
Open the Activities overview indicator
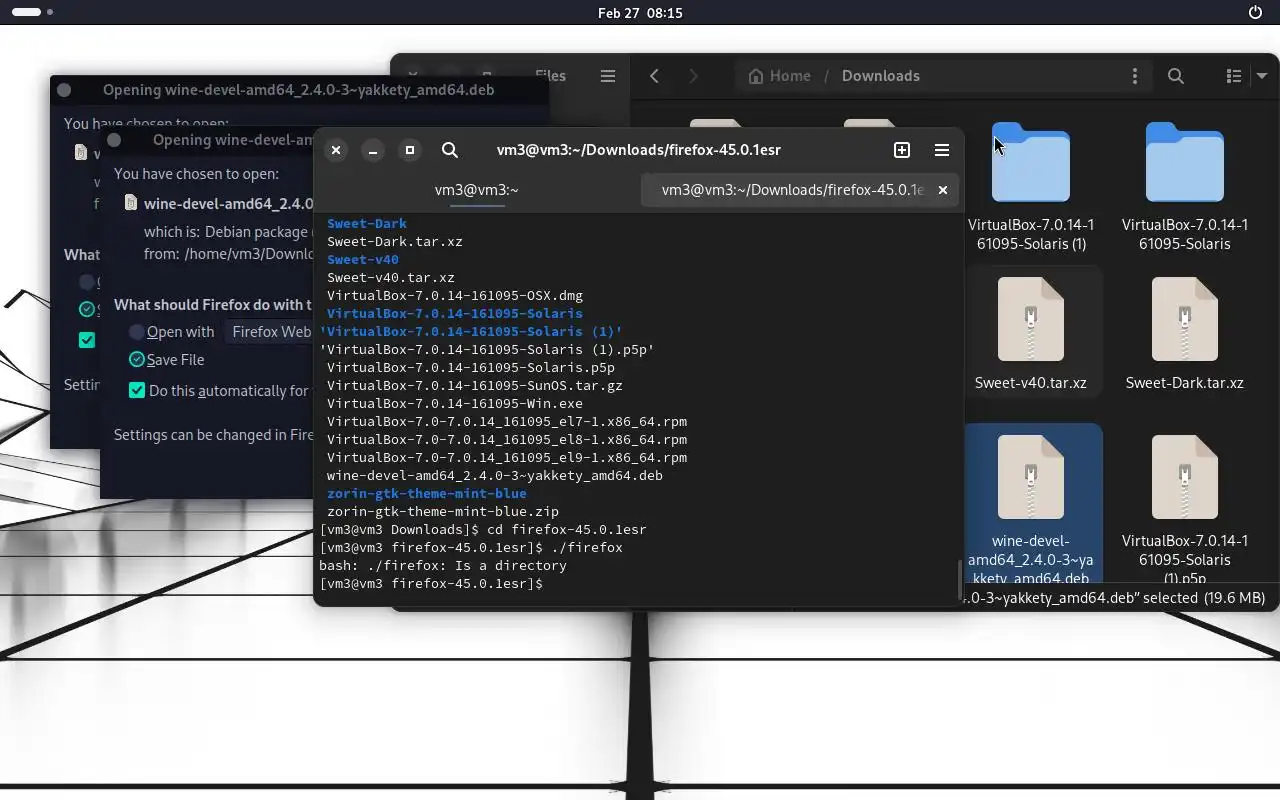33,13
